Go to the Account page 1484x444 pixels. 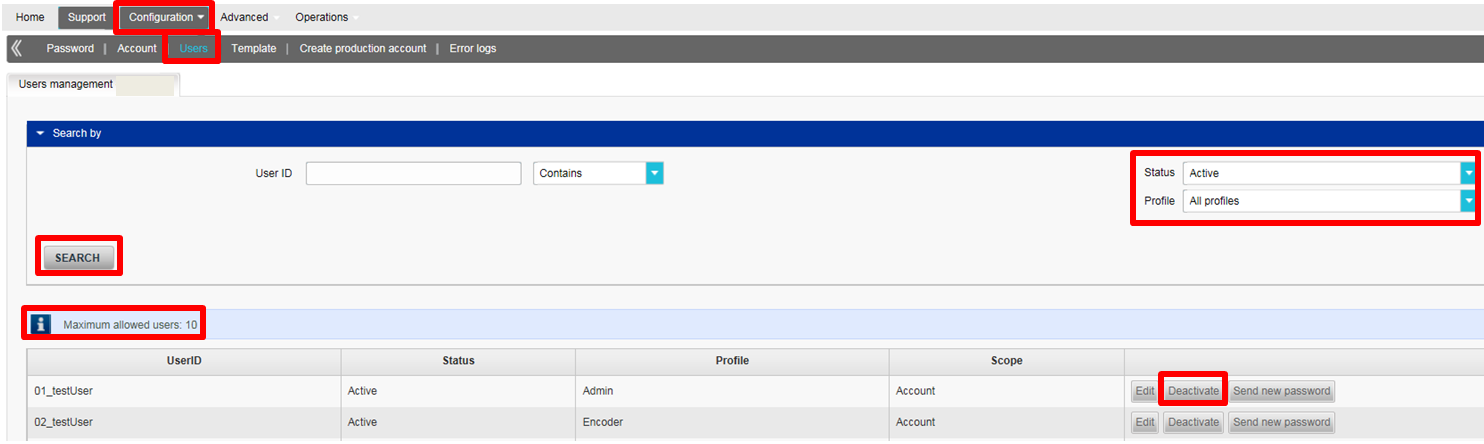click(x=137, y=48)
